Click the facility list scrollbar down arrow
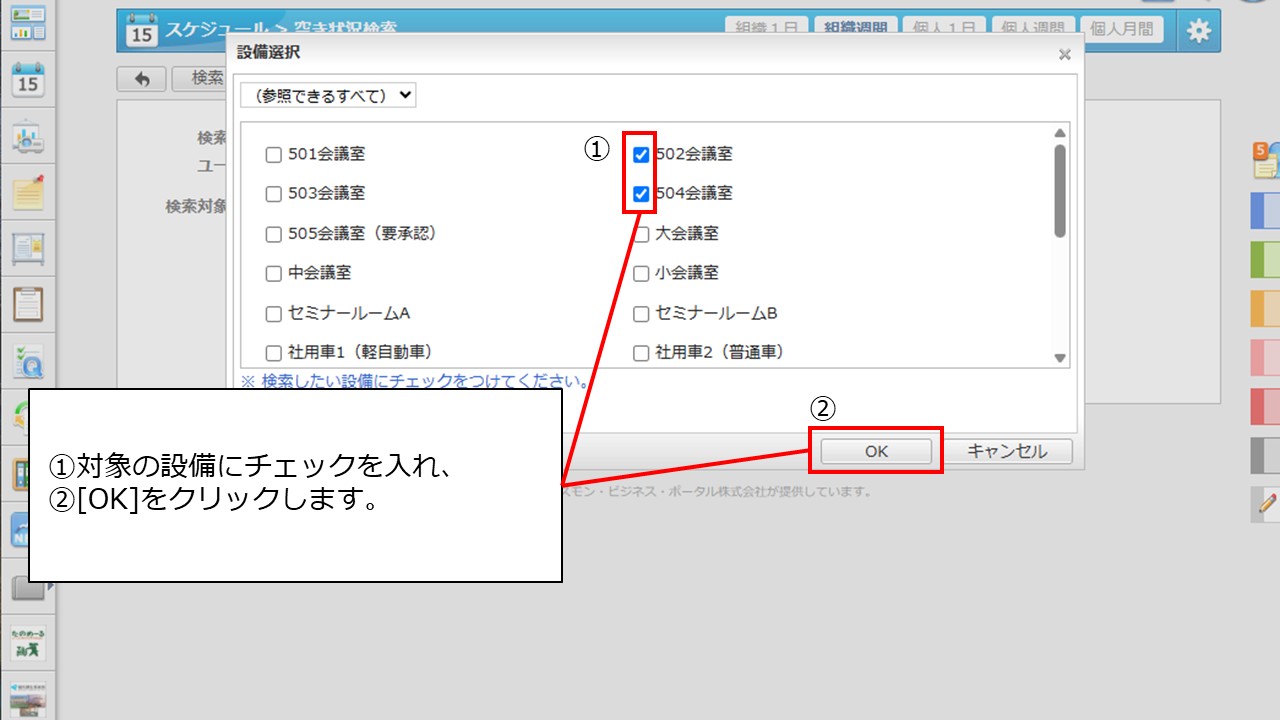1280x720 pixels. [1060, 358]
